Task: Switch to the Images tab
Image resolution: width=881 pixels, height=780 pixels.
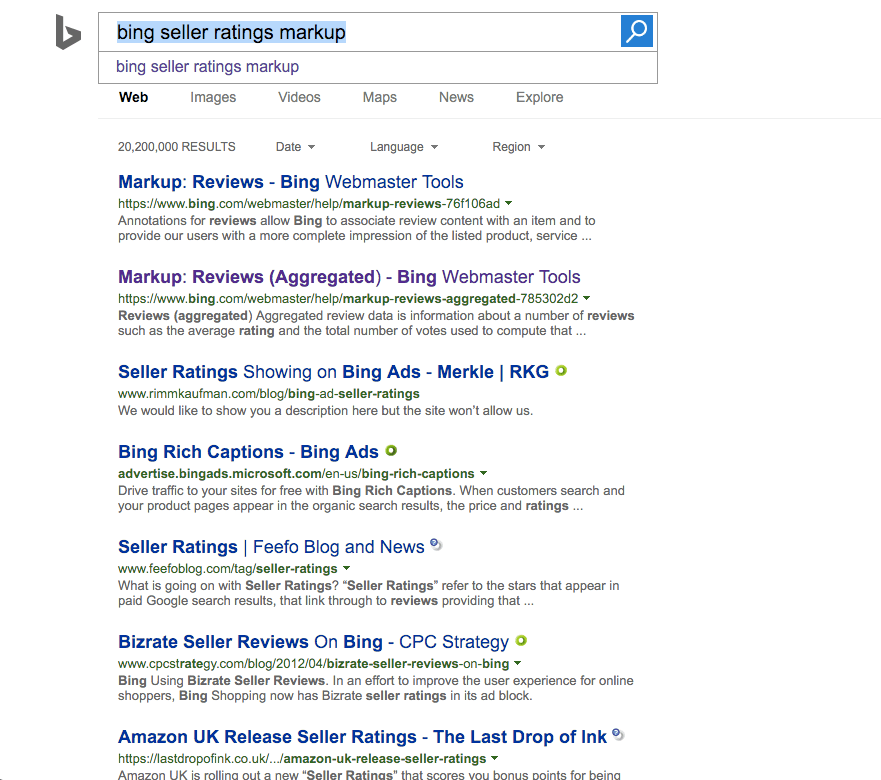Action: pos(213,97)
